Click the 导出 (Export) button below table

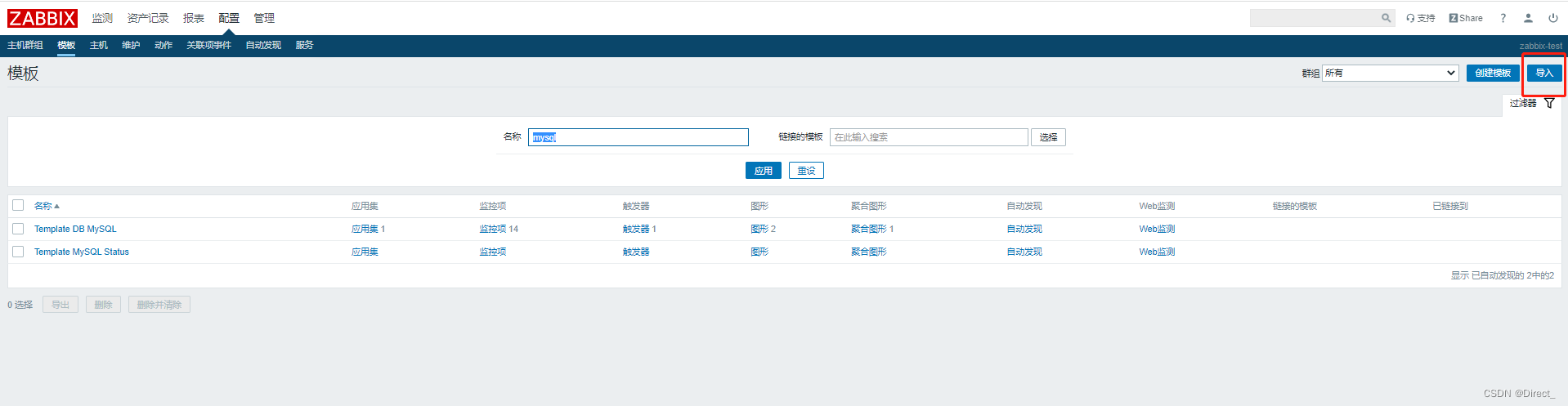[x=60, y=305]
